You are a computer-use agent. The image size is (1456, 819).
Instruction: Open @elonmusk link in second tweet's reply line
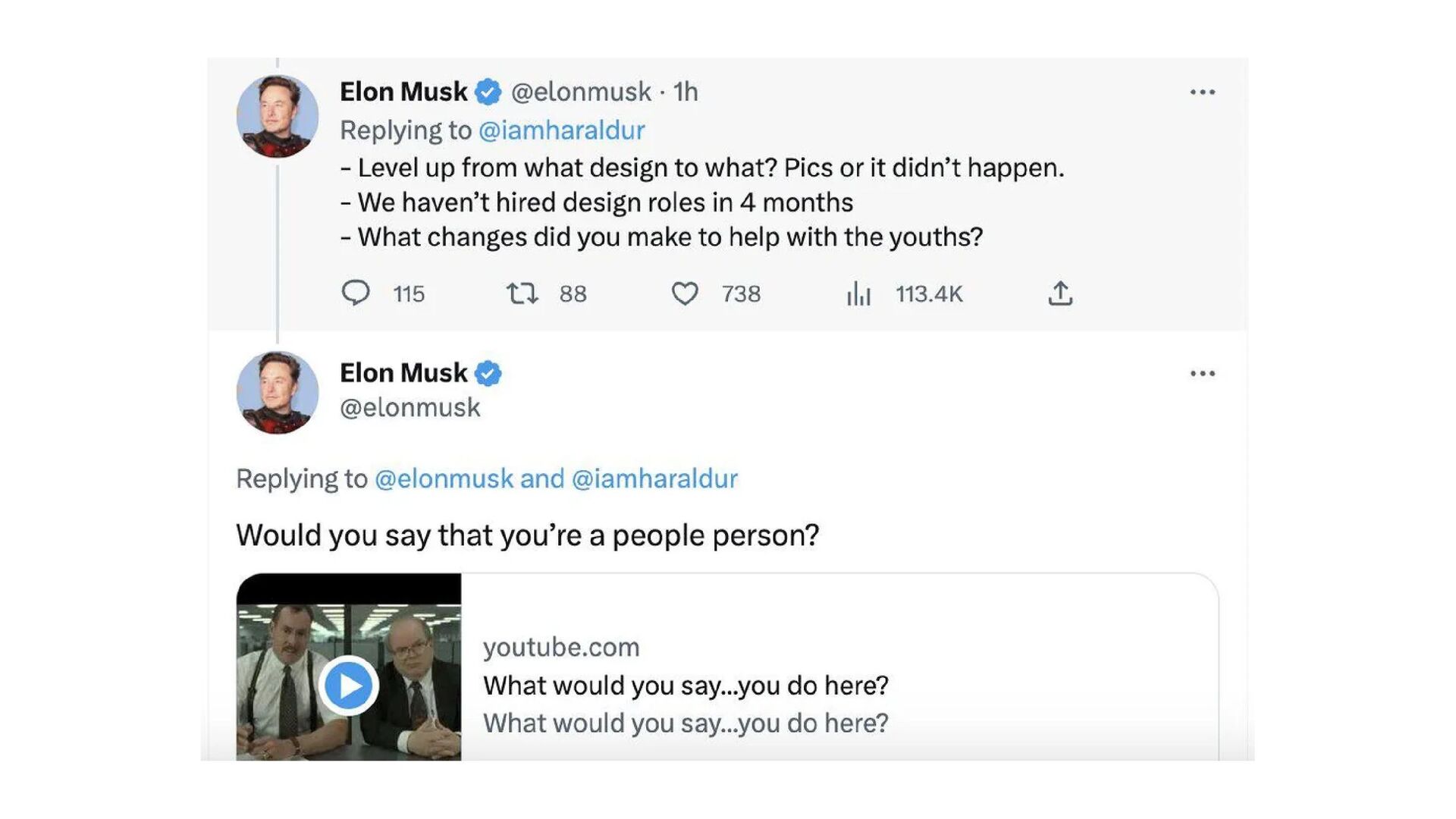pos(444,479)
